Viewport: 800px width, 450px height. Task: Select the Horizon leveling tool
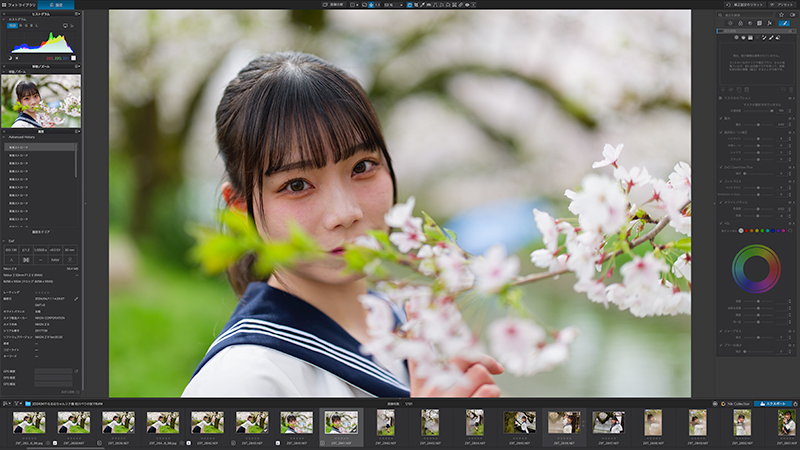click(x=429, y=5)
